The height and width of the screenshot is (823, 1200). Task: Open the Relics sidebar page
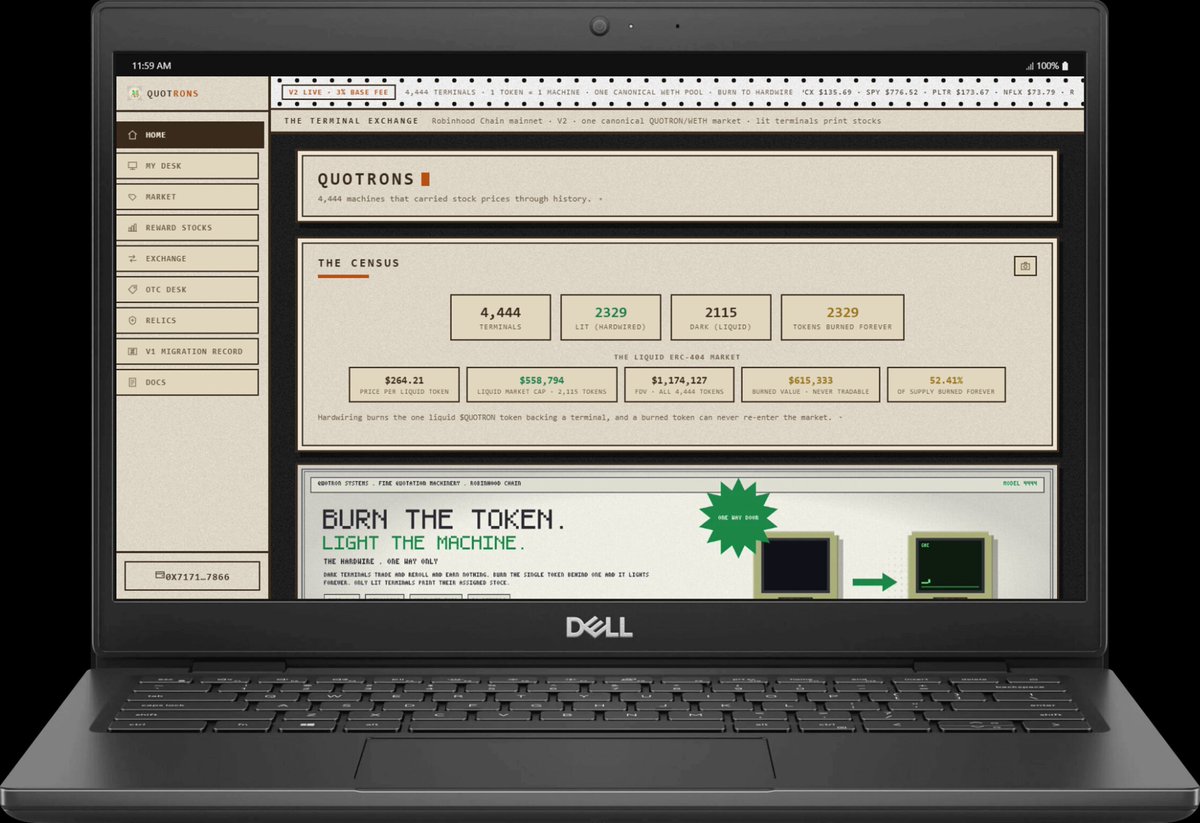[187, 321]
